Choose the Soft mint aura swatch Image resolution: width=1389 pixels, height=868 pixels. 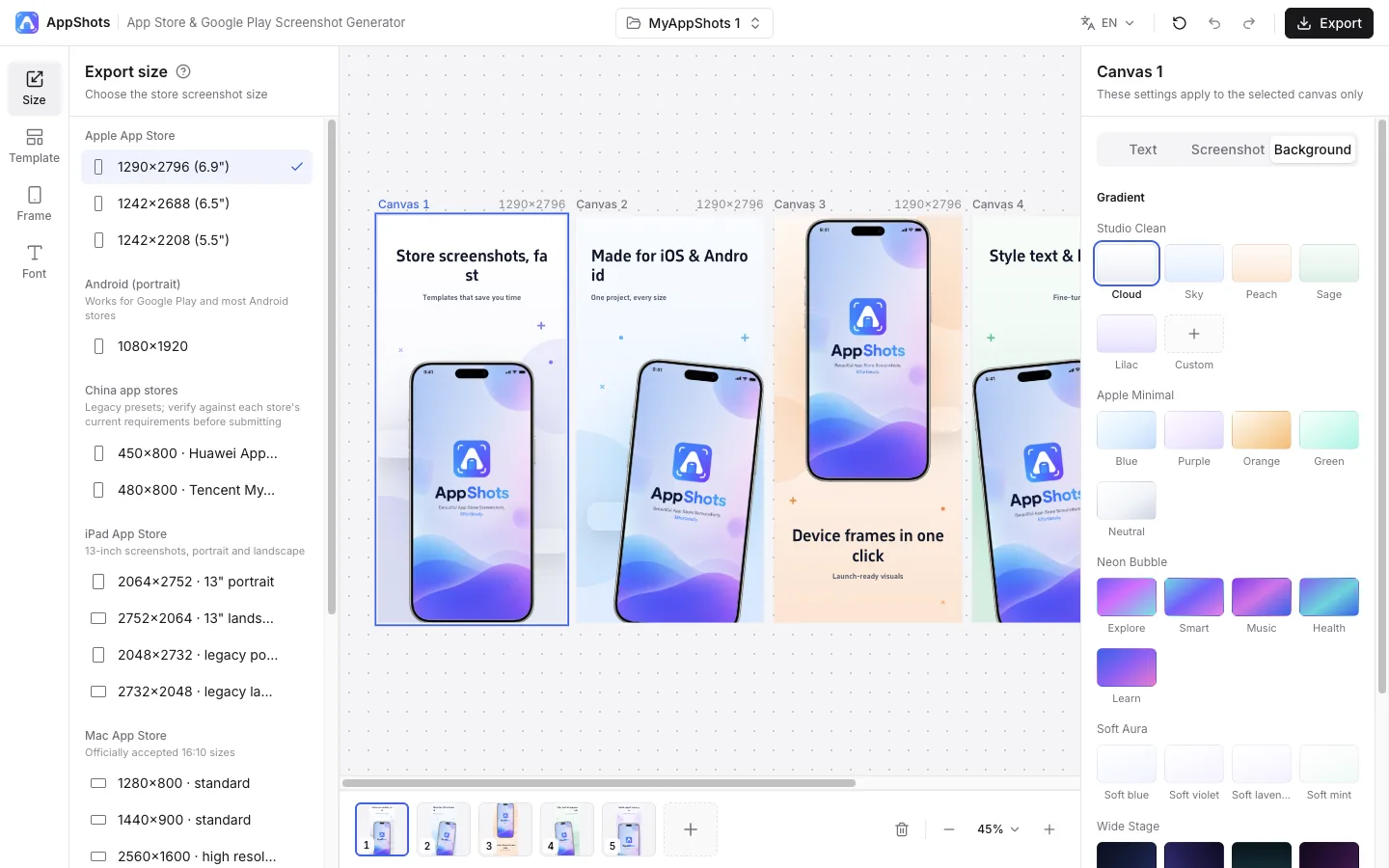pyautogui.click(x=1329, y=764)
